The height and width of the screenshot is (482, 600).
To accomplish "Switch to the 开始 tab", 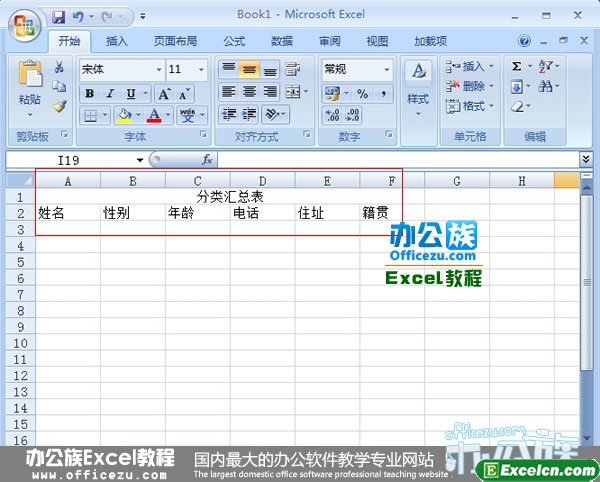I will [x=69, y=41].
